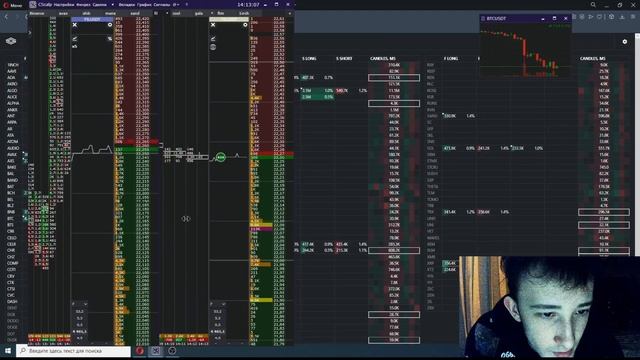640x360 pixels.
Task: Click the play-shaped icon in browser toolbar
Action: point(591,17)
